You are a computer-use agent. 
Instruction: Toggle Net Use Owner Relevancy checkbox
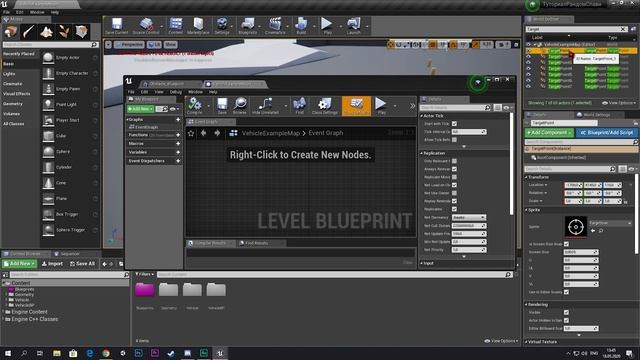[x=454, y=193]
